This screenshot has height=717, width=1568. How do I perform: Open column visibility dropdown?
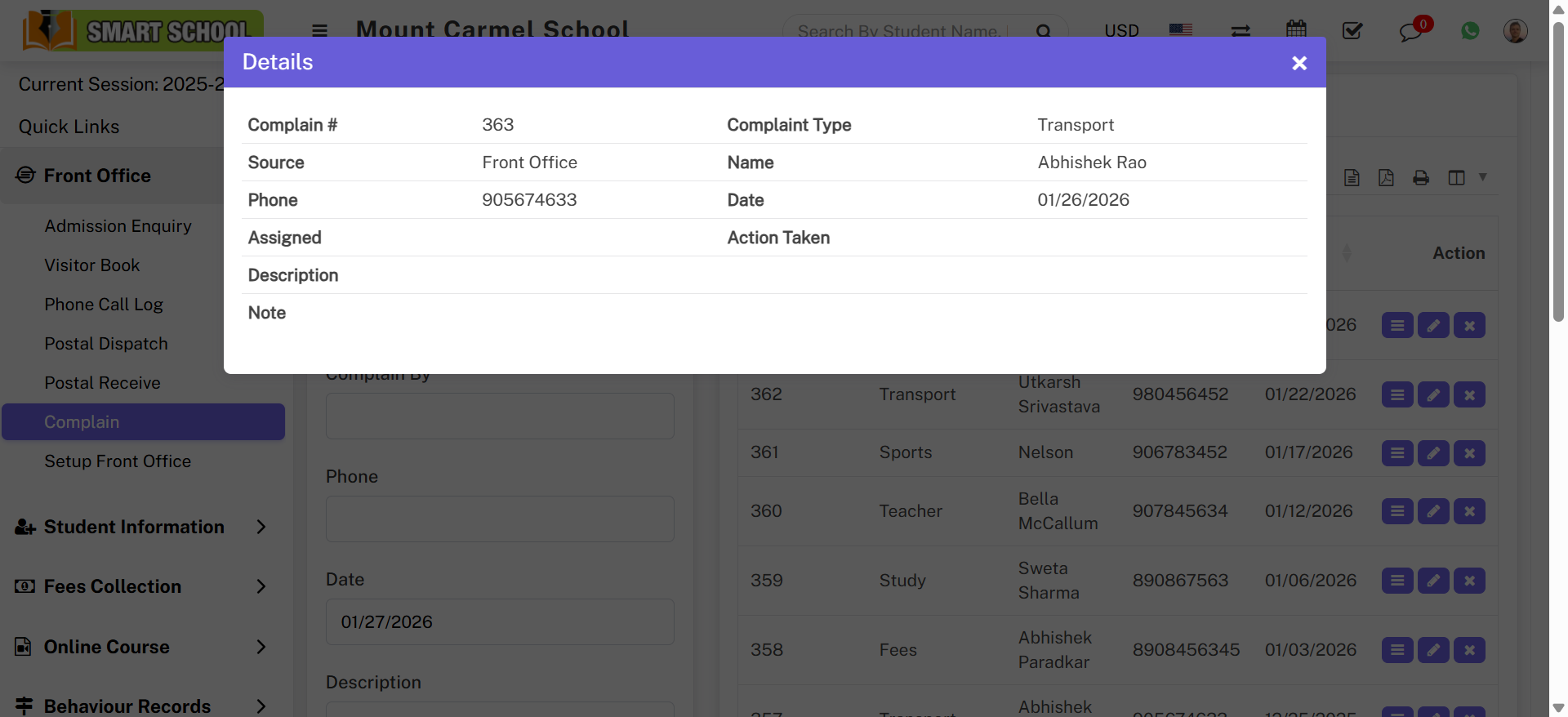(x=1467, y=178)
